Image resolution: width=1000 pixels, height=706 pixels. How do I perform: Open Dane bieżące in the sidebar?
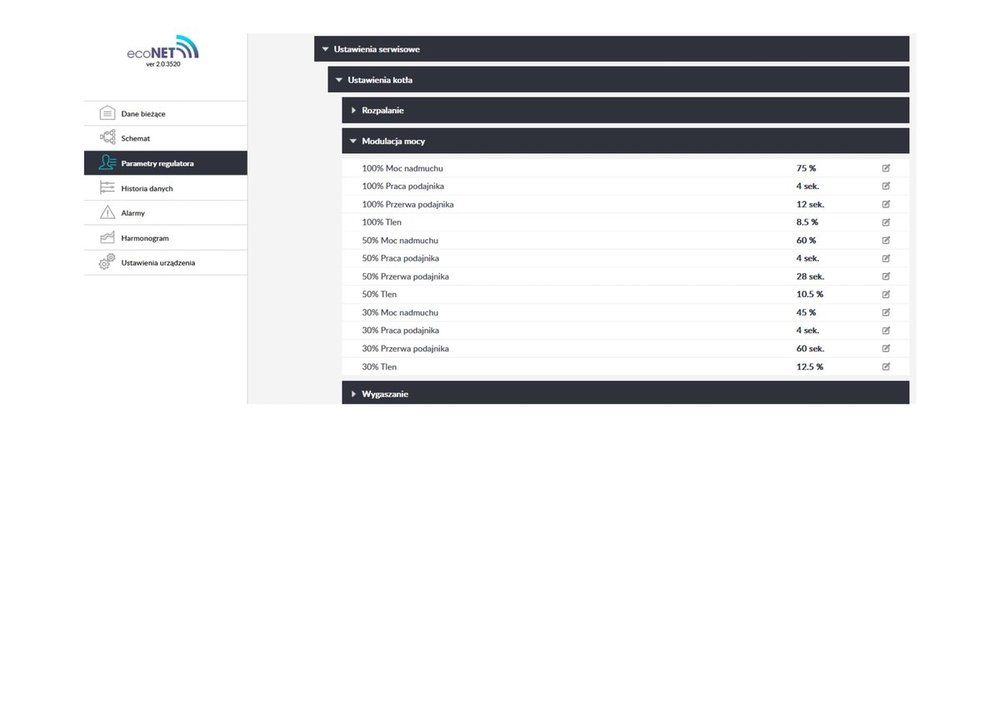point(143,114)
